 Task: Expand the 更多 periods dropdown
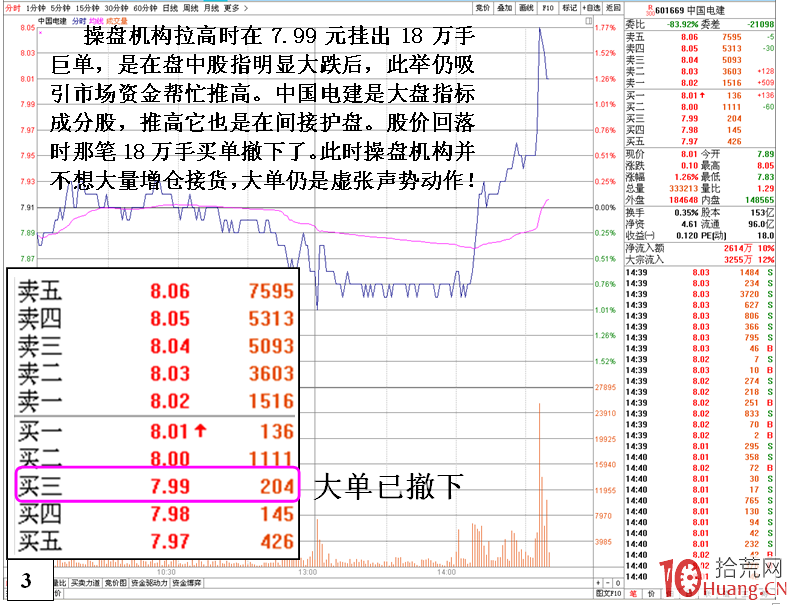pyautogui.click(x=235, y=8)
